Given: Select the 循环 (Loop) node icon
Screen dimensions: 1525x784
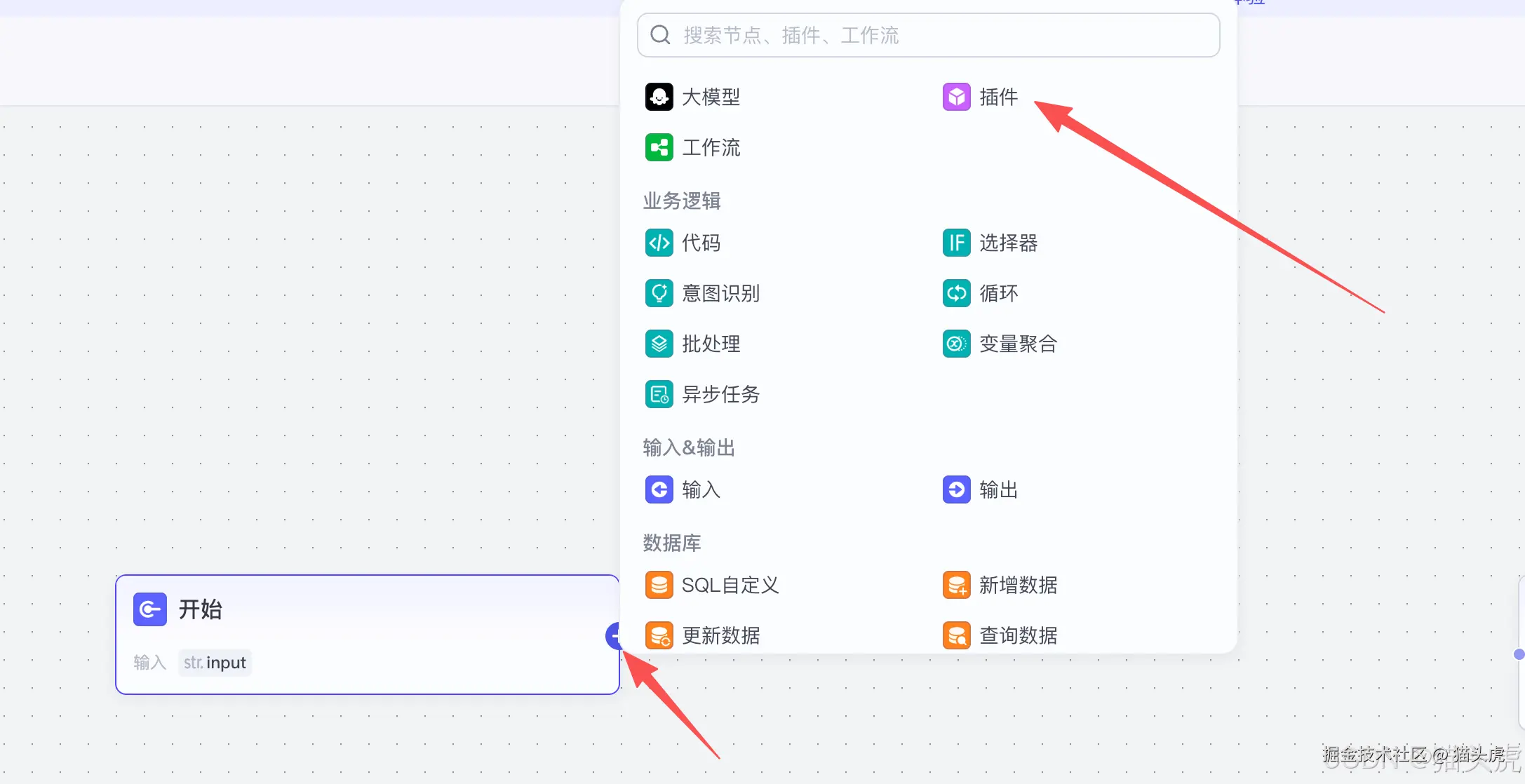Looking at the screenshot, I should (955, 293).
